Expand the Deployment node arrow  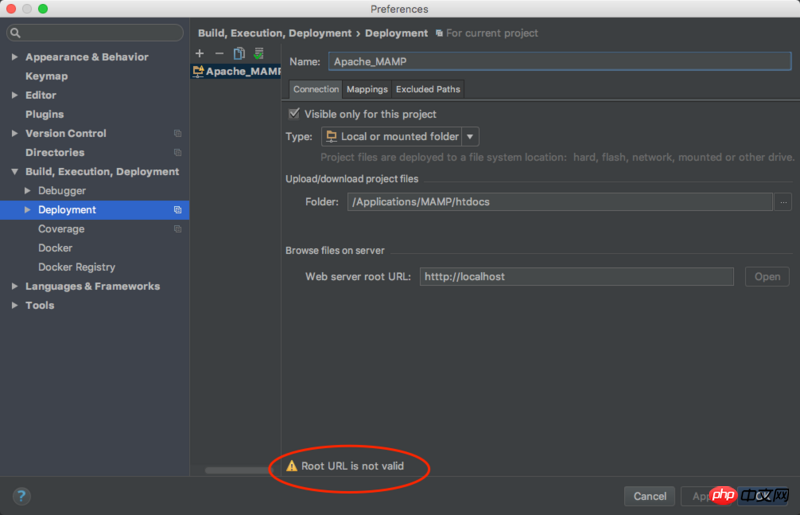point(28,210)
